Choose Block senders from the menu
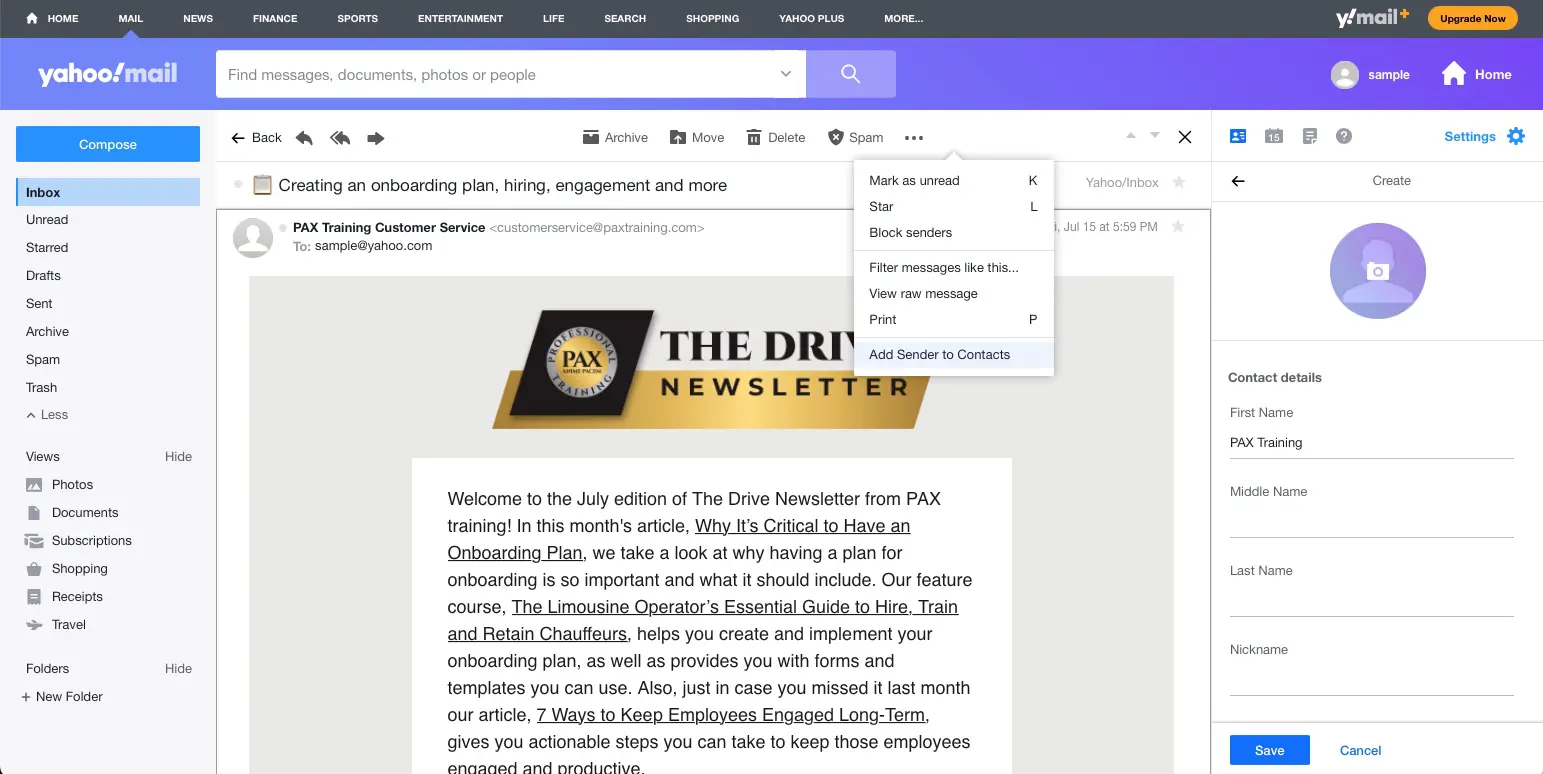This screenshot has width=1543, height=774. click(x=910, y=233)
